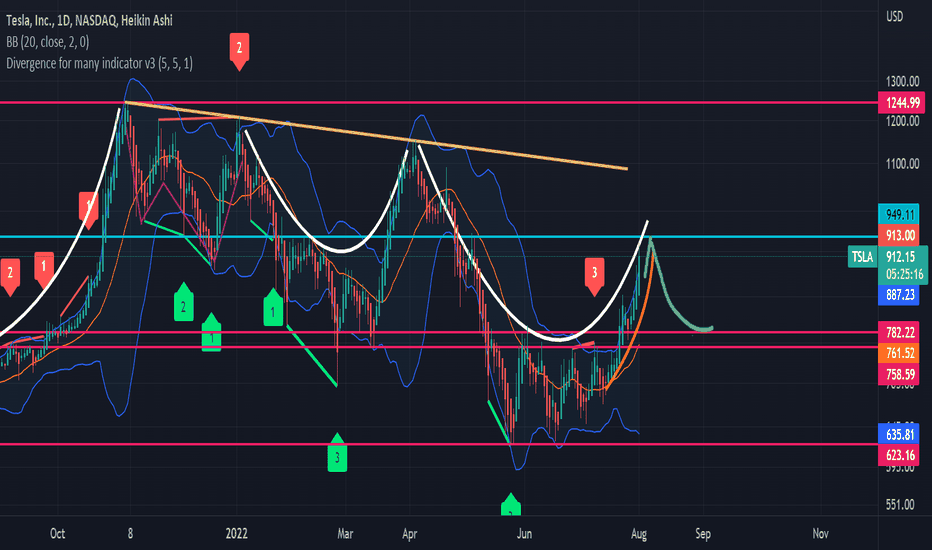Select the 913.00 red price label
932x550 pixels.
point(899,235)
